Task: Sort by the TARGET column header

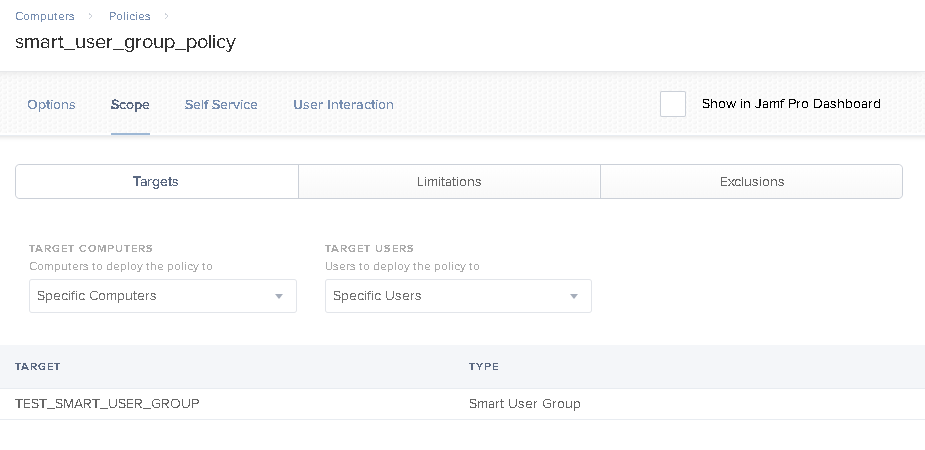Action: tap(38, 366)
